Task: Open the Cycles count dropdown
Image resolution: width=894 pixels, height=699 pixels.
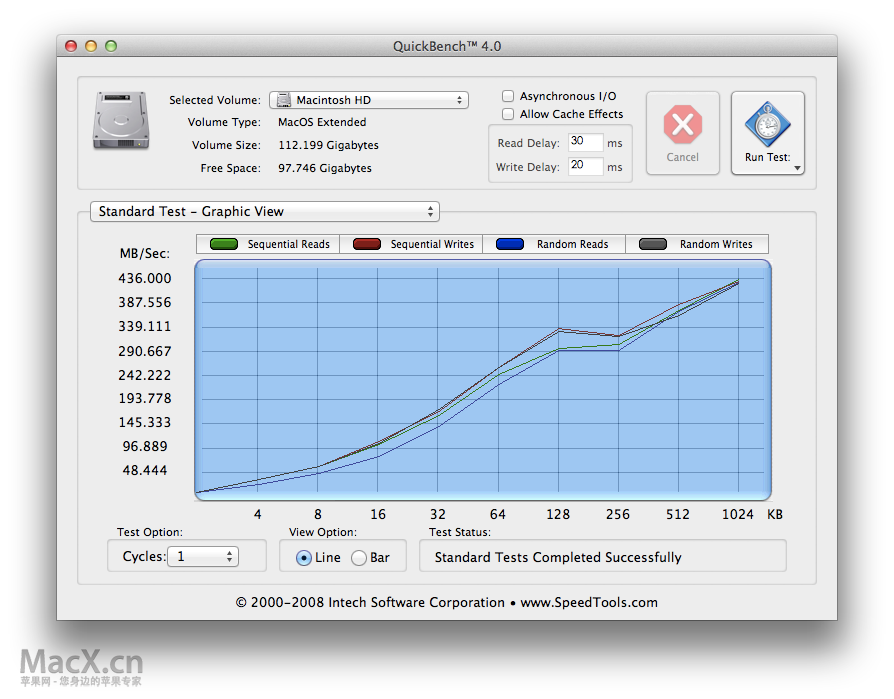Action: coord(203,556)
